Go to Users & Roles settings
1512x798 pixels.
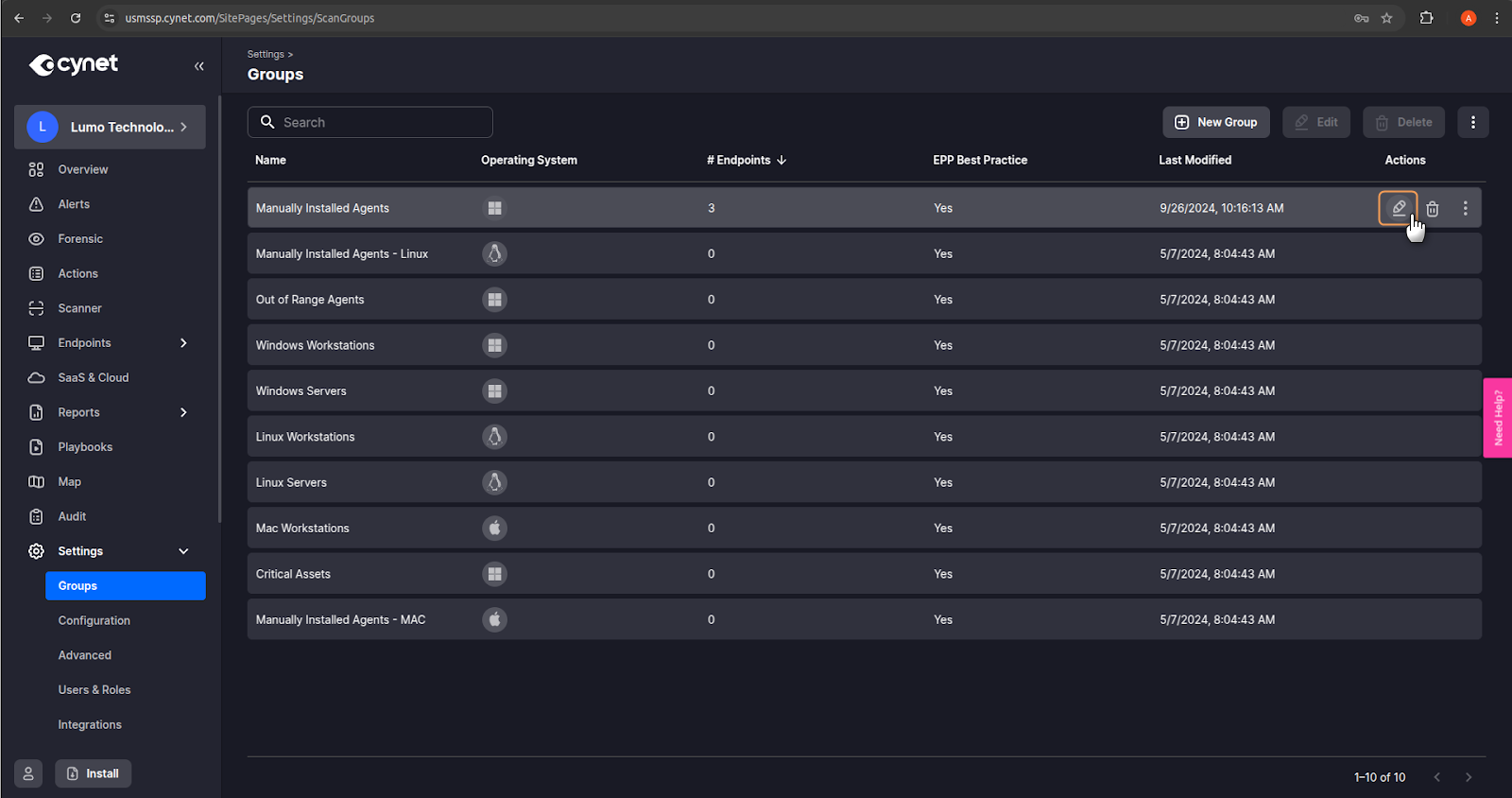pyautogui.click(x=94, y=690)
